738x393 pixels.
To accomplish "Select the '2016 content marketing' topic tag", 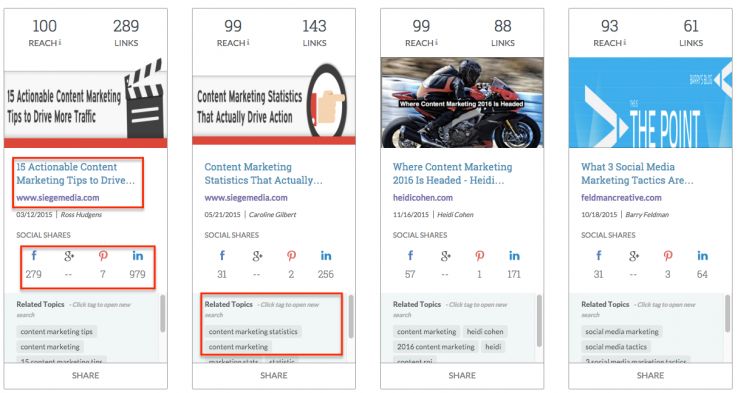I will pyautogui.click(x=436, y=347).
